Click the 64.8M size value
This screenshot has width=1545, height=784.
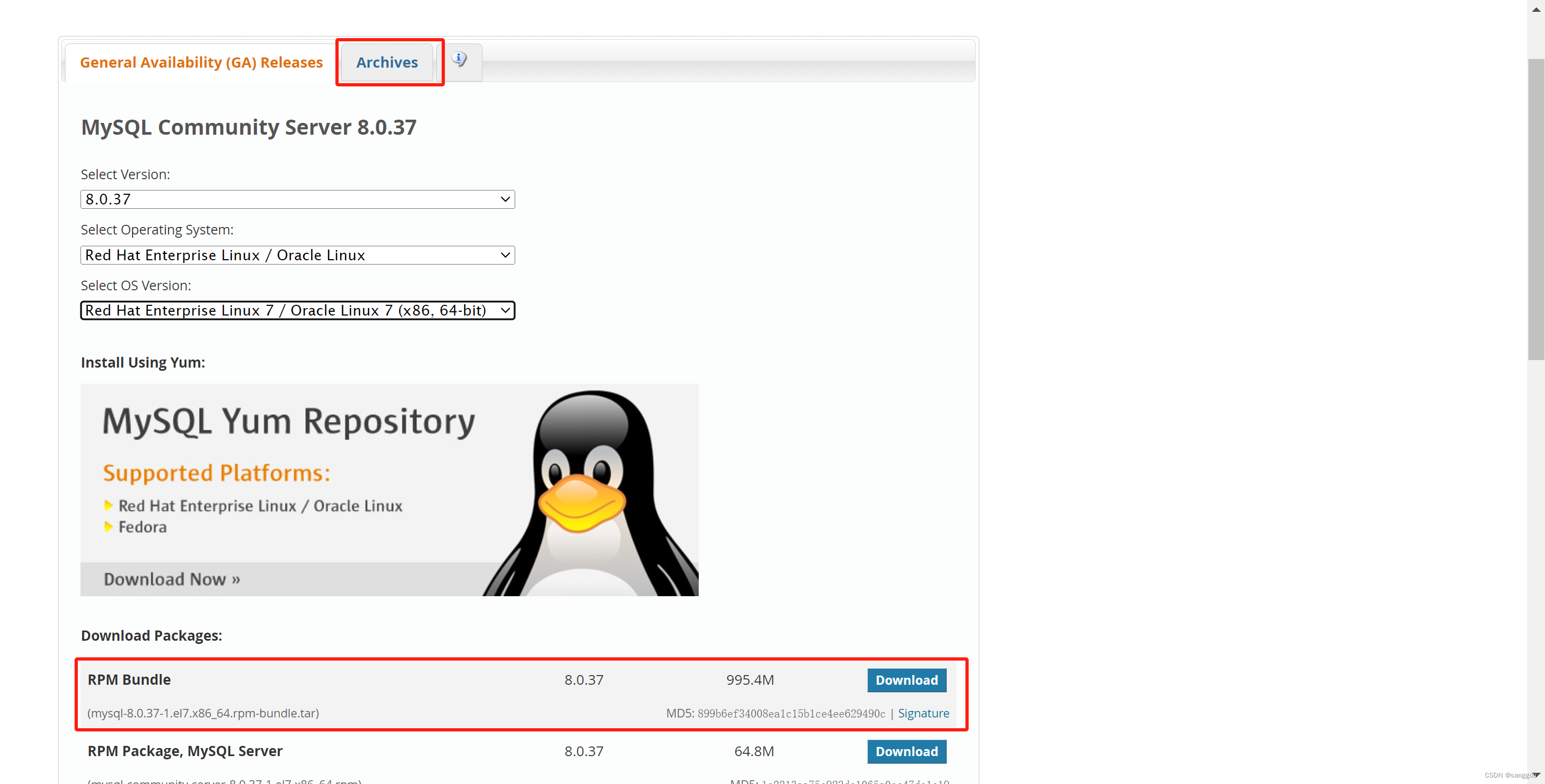[754, 752]
